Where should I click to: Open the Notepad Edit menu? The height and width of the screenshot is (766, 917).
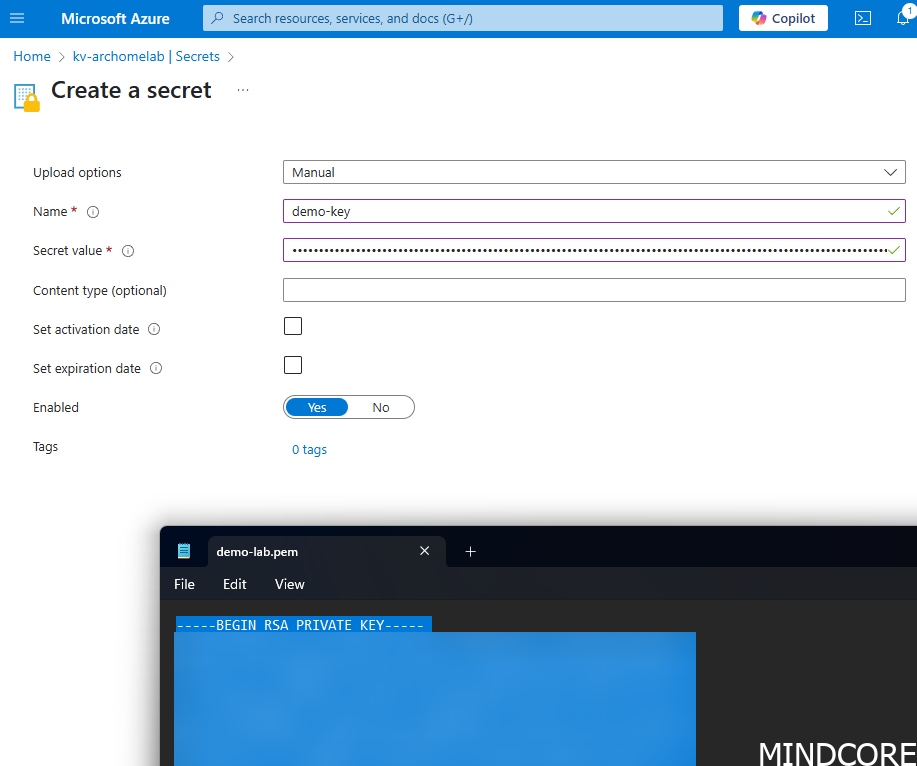point(235,584)
